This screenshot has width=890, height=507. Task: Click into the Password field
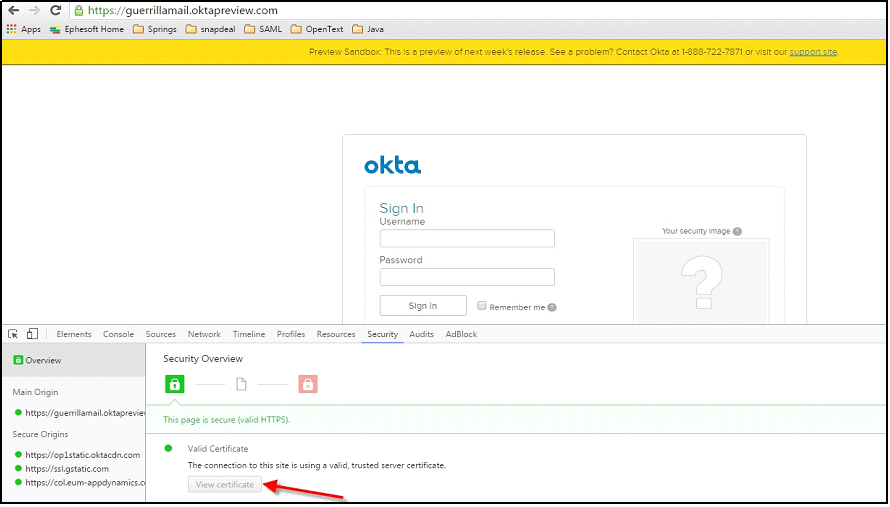click(467, 277)
